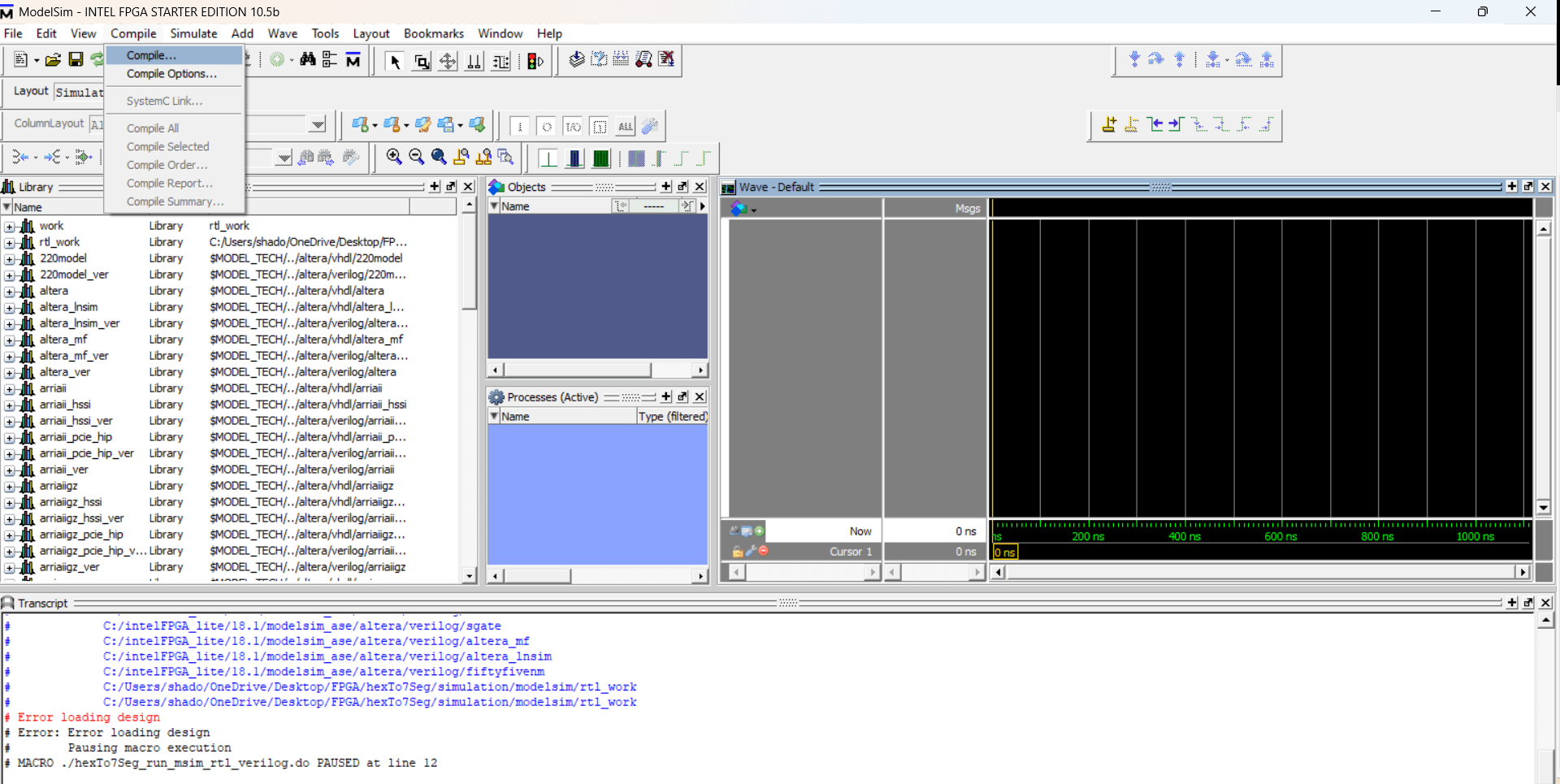Viewport: 1560px width, 784px height.
Task: Select the arrow pointer select mode
Action: (395, 62)
